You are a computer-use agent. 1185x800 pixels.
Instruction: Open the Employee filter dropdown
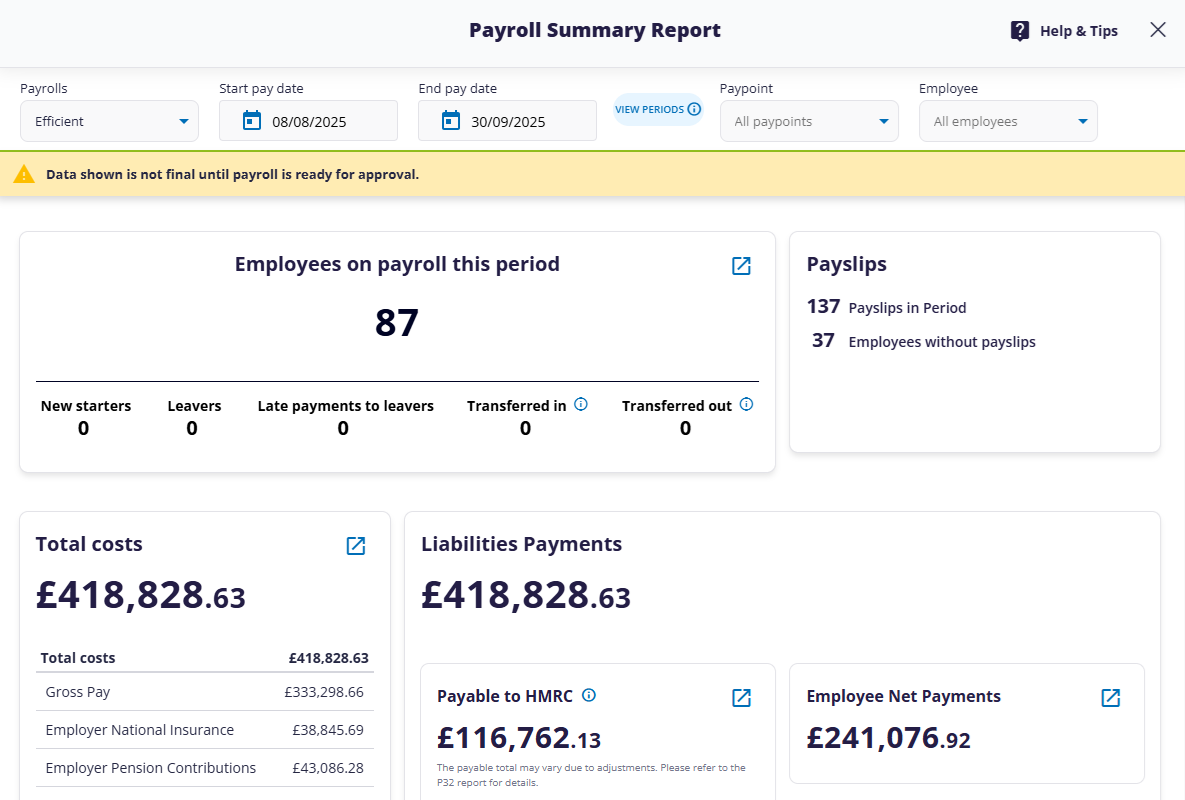(1008, 121)
